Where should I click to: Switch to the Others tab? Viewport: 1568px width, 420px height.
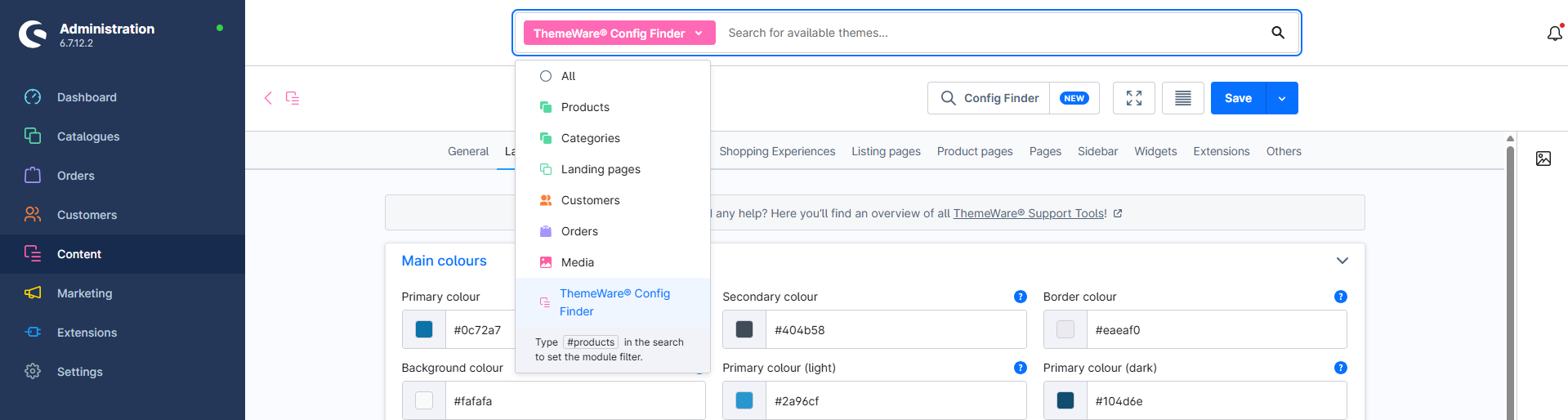point(1284,151)
